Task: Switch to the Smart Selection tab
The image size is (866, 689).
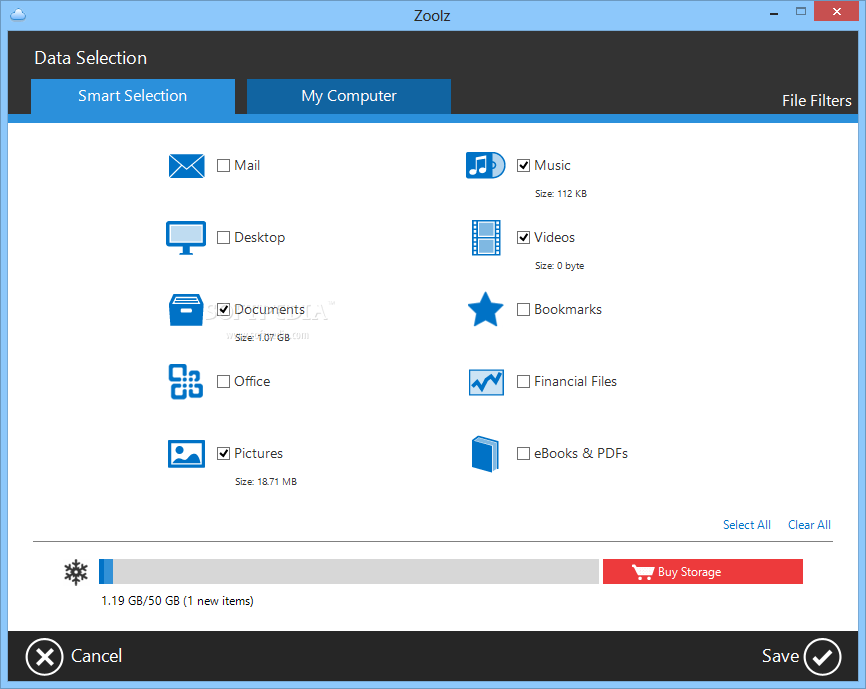Action: click(x=133, y=97)
